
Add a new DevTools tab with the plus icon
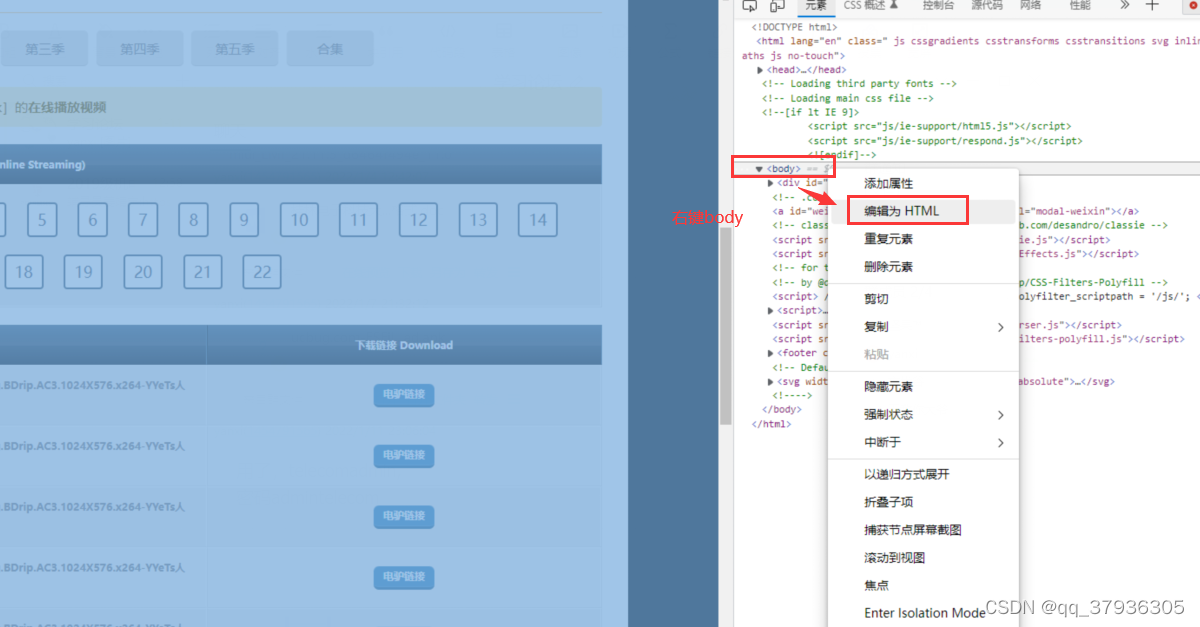(x=1152, y=5)
